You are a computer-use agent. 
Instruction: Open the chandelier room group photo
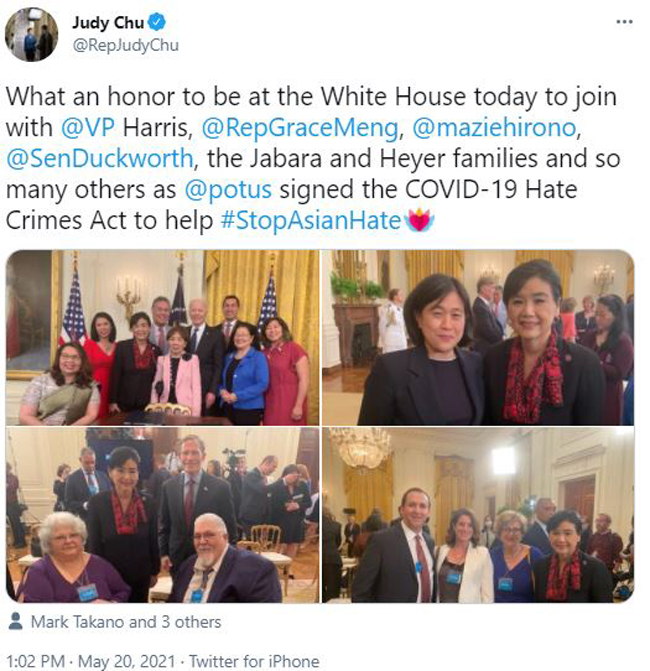coord(478,515)
